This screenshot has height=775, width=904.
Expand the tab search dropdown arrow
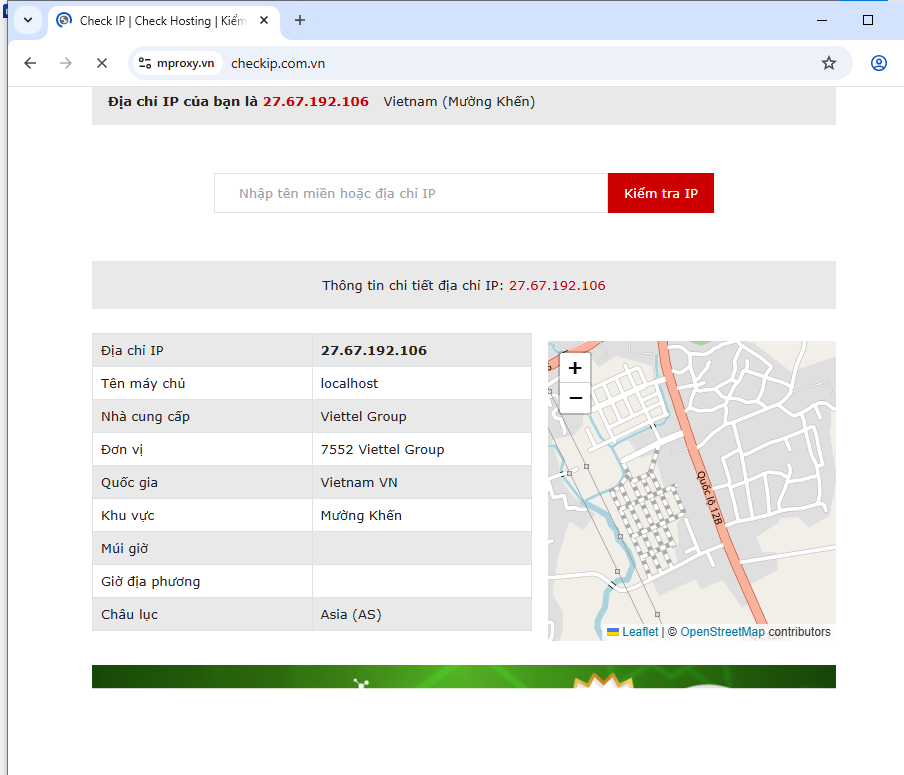pos(28,20)
